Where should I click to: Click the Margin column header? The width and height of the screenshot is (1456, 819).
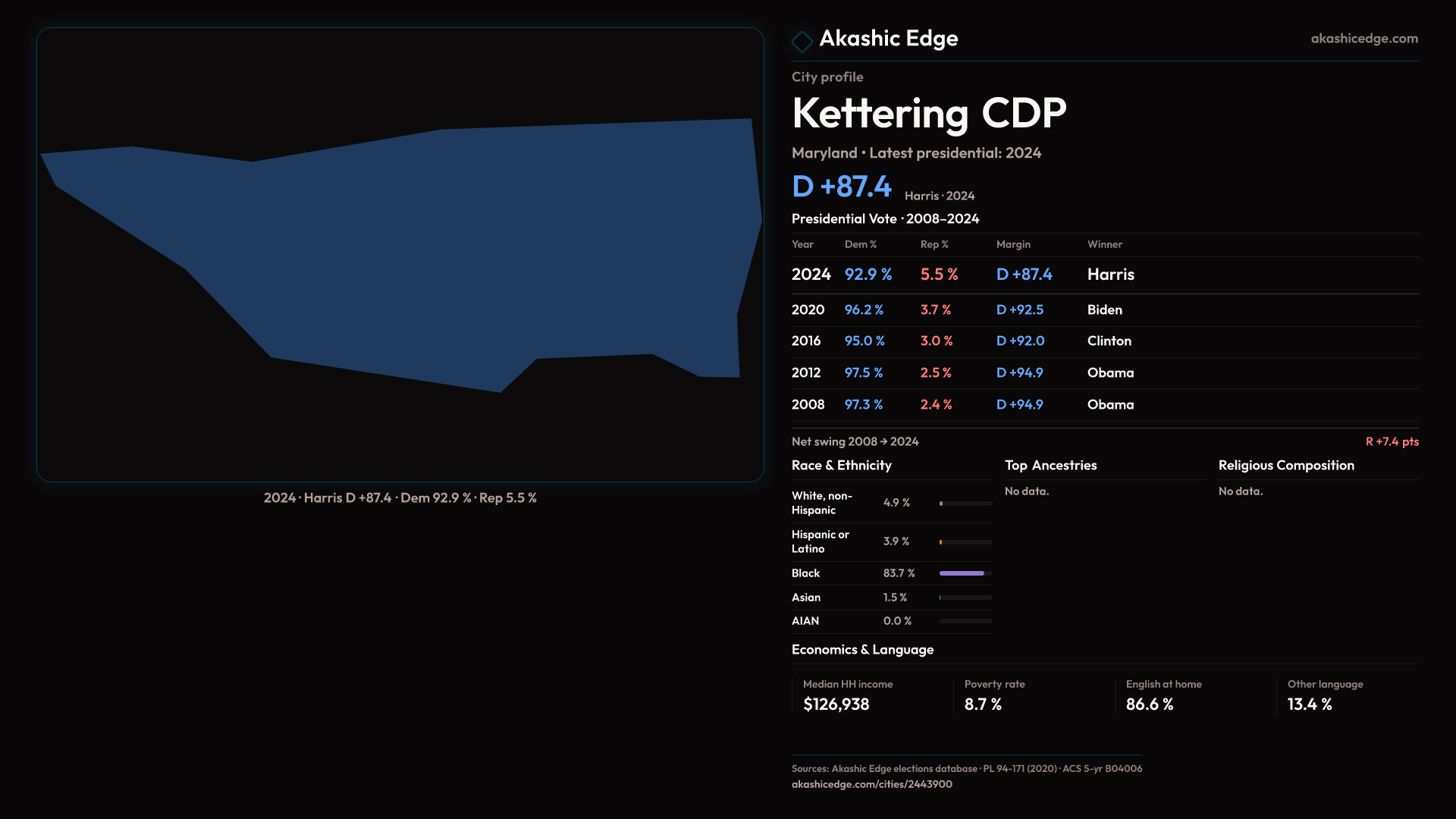1013,245
